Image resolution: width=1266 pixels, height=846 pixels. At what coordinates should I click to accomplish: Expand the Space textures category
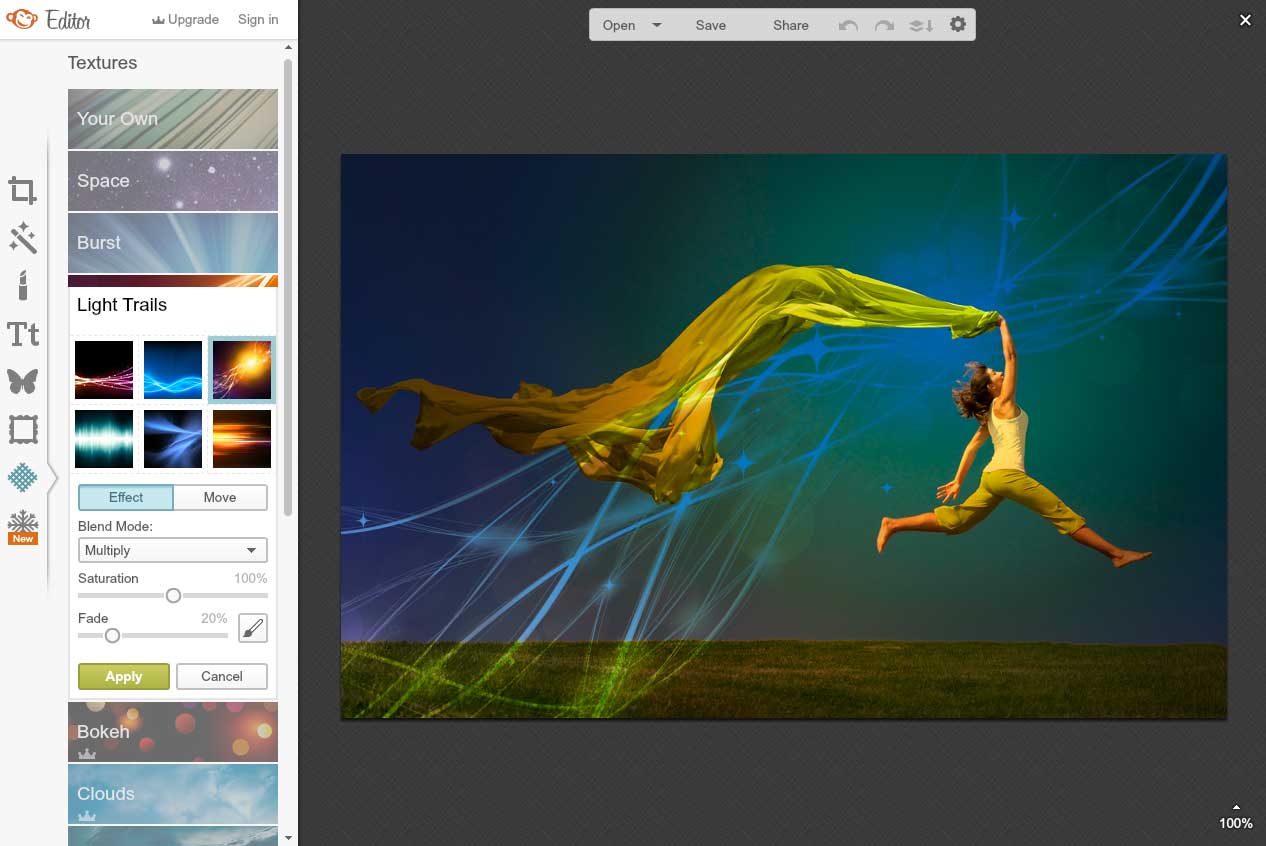(x=172, y=181)
